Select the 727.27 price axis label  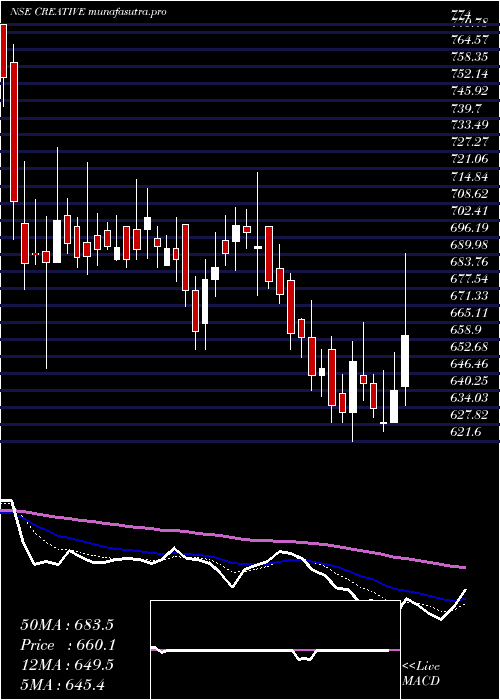470,142
